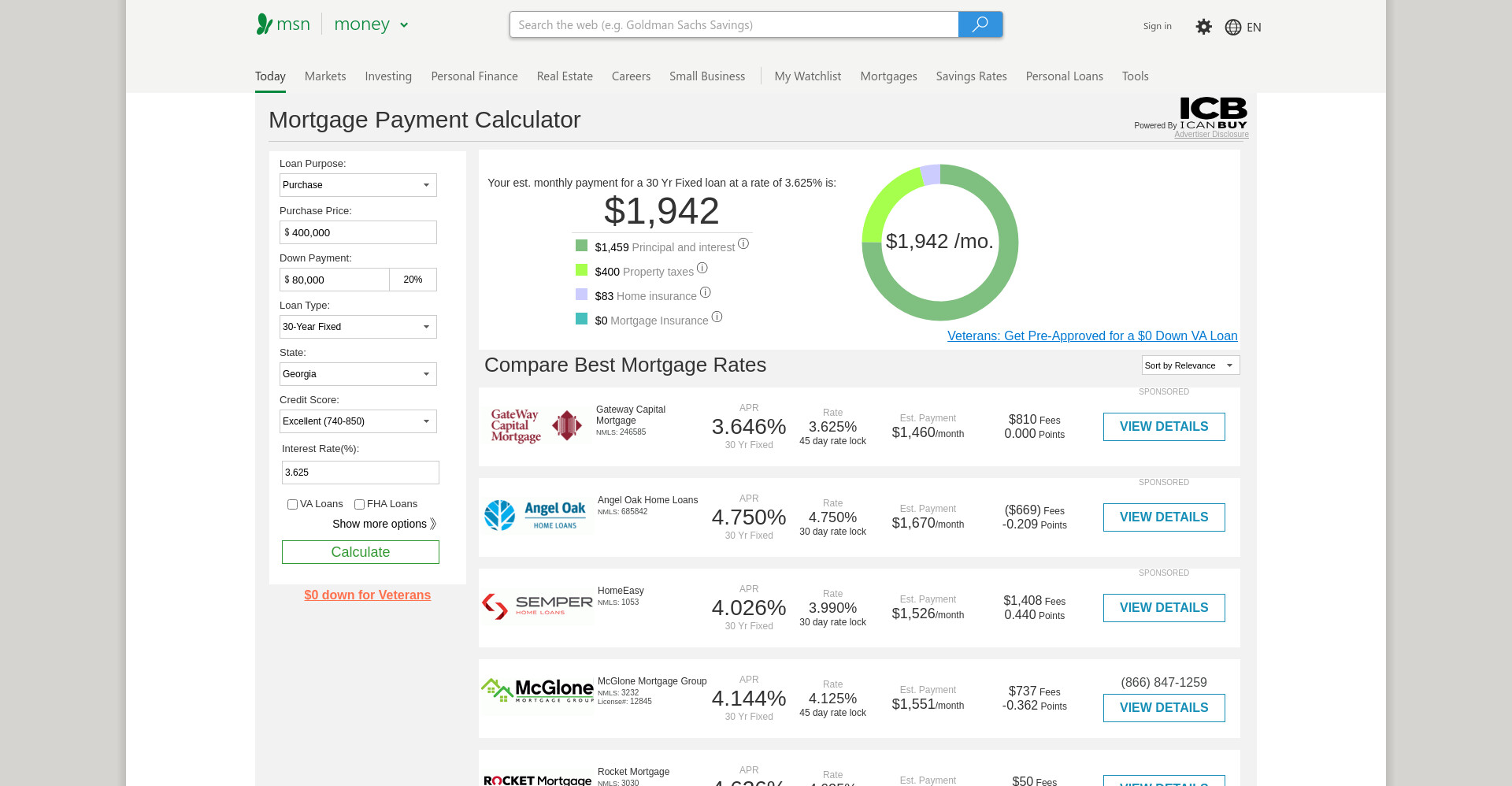Screen dimensions: 1512x786
Task: Click the $0 down for Veterans link
Action: 368,595
